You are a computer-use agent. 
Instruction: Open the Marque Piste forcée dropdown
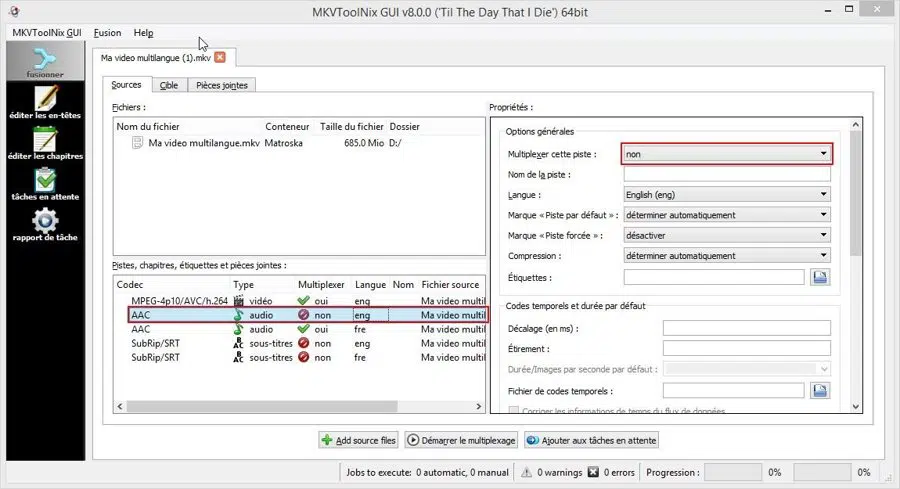tap(727, 235)
